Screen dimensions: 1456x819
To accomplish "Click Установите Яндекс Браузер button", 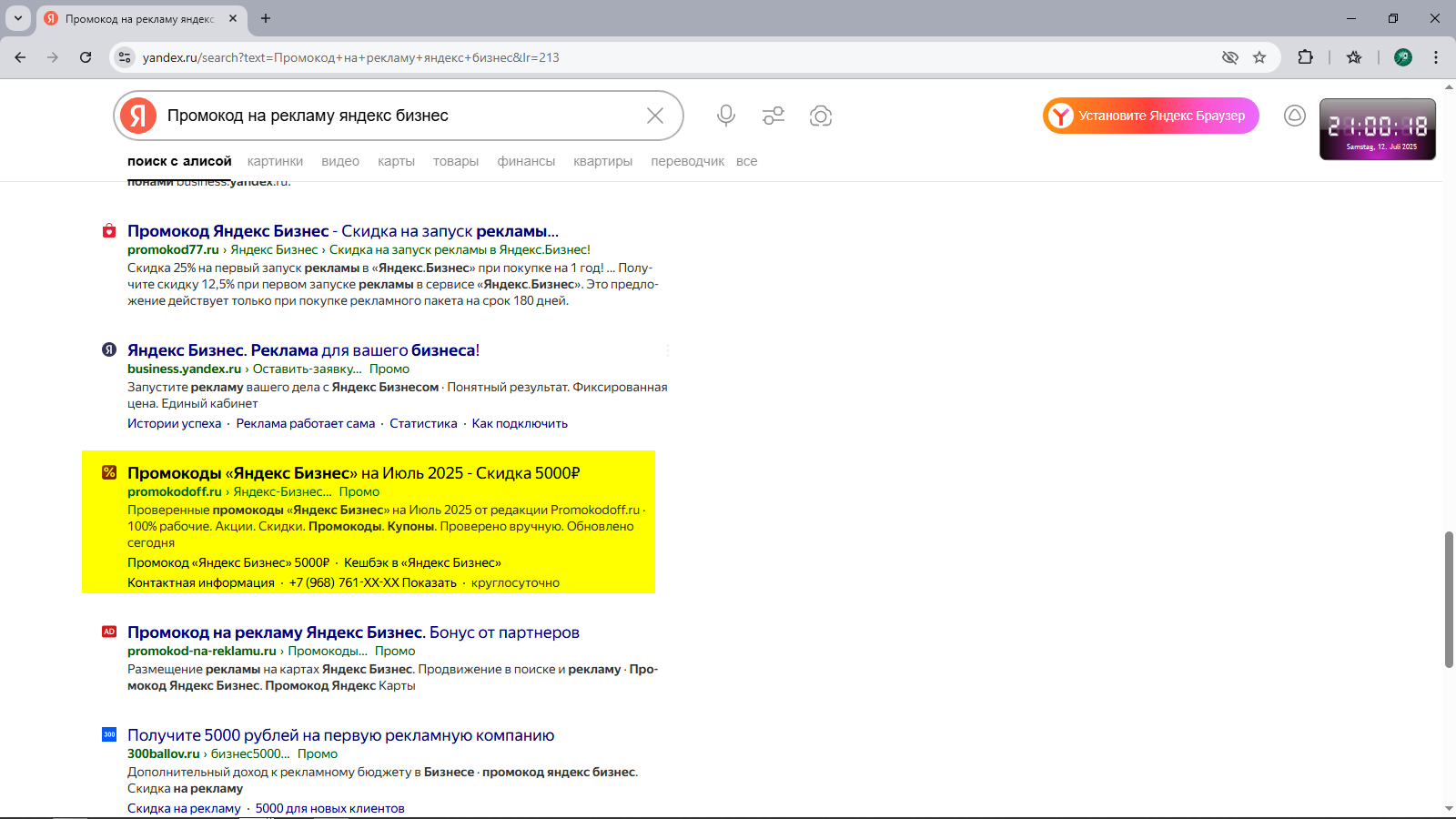I will [1151, 116].
